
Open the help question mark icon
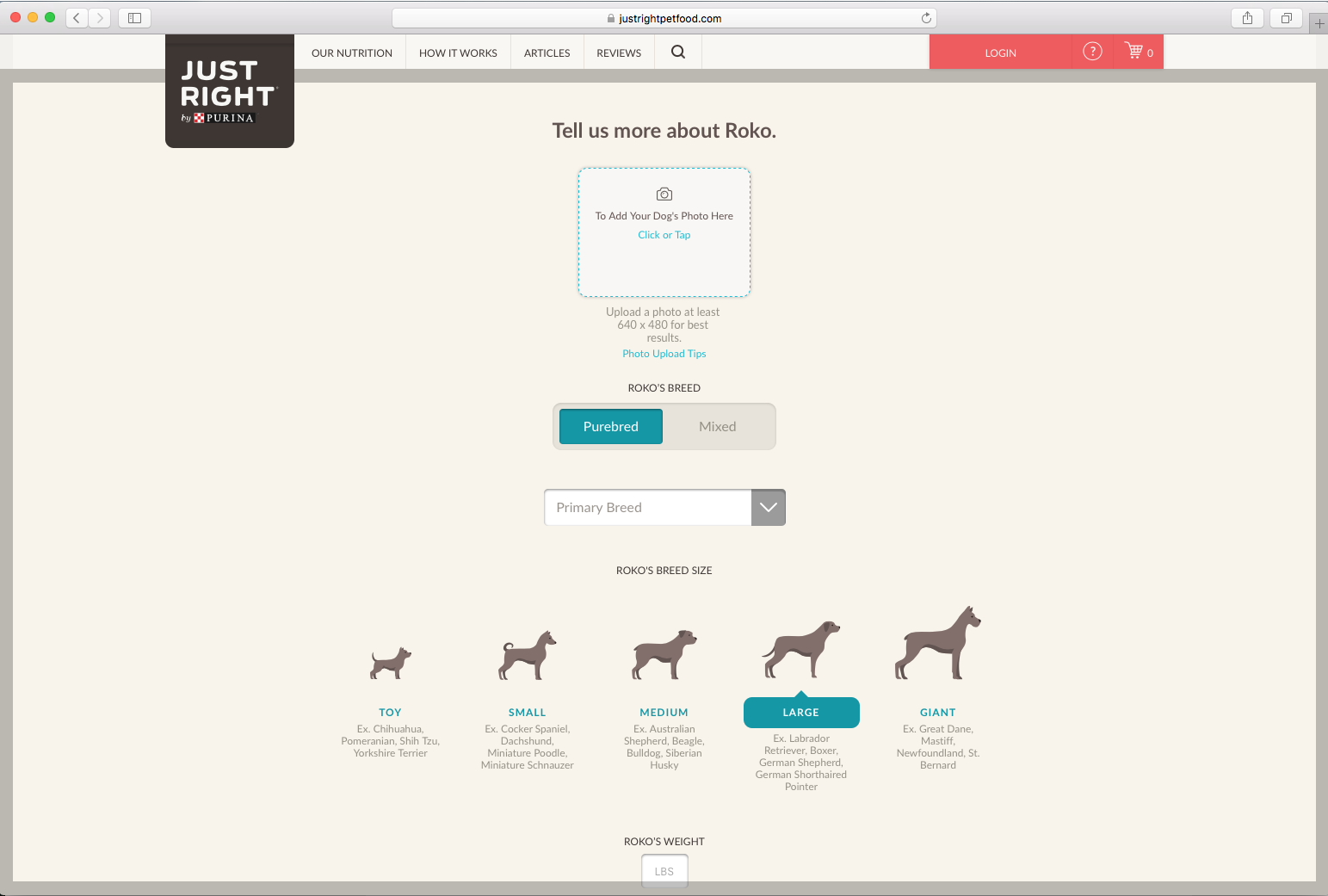tap(1092, 52)
